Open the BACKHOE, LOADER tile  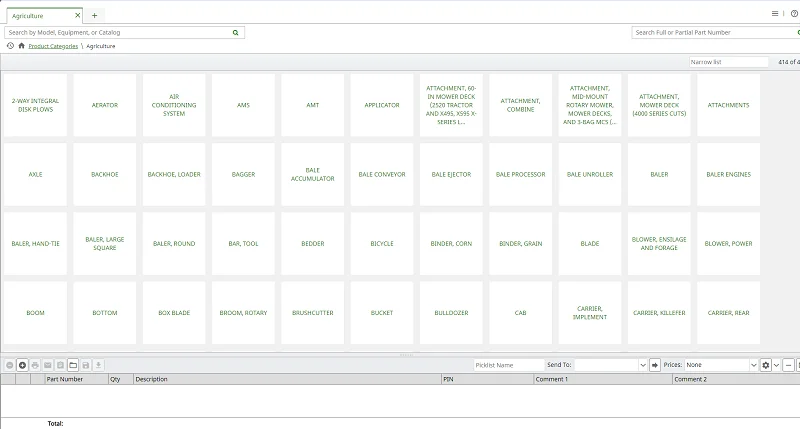[174, 174]
